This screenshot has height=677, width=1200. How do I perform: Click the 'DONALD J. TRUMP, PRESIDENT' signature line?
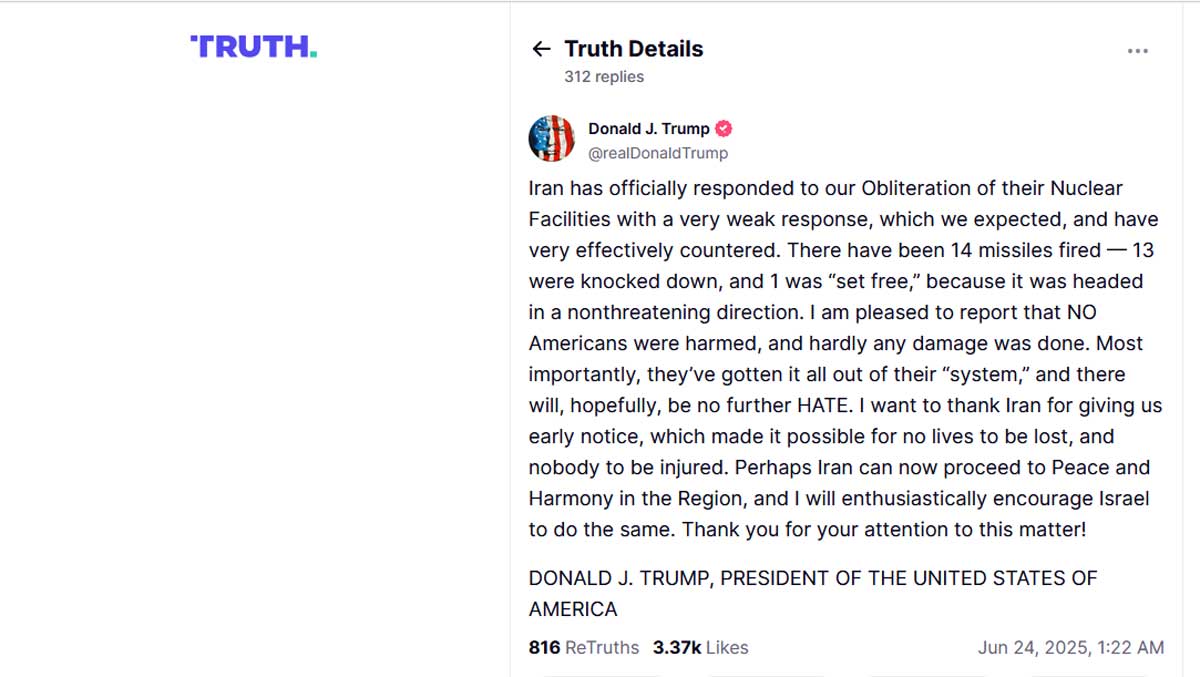813,578
